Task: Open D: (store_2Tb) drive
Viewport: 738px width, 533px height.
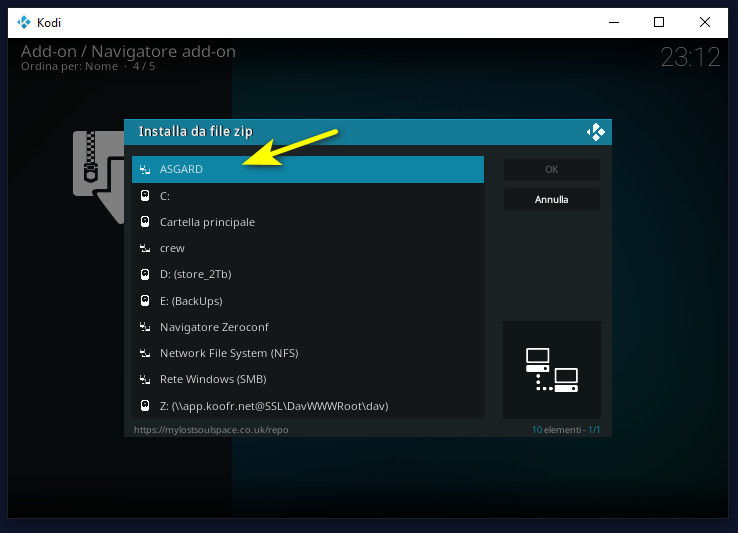Action: point(308,274)
